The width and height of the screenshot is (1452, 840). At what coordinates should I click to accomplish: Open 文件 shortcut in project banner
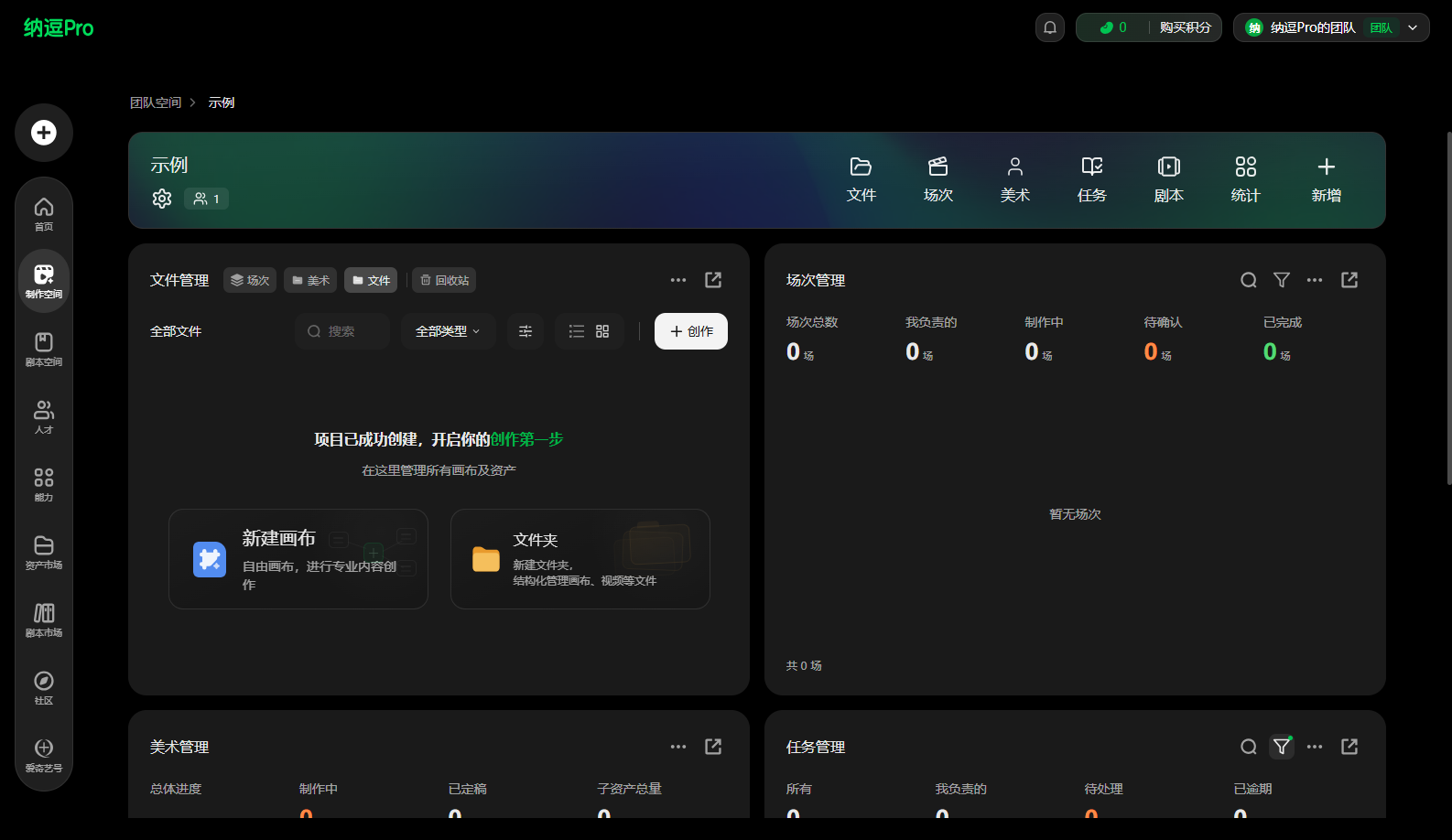pyautogui.click(x=861, y=179)
